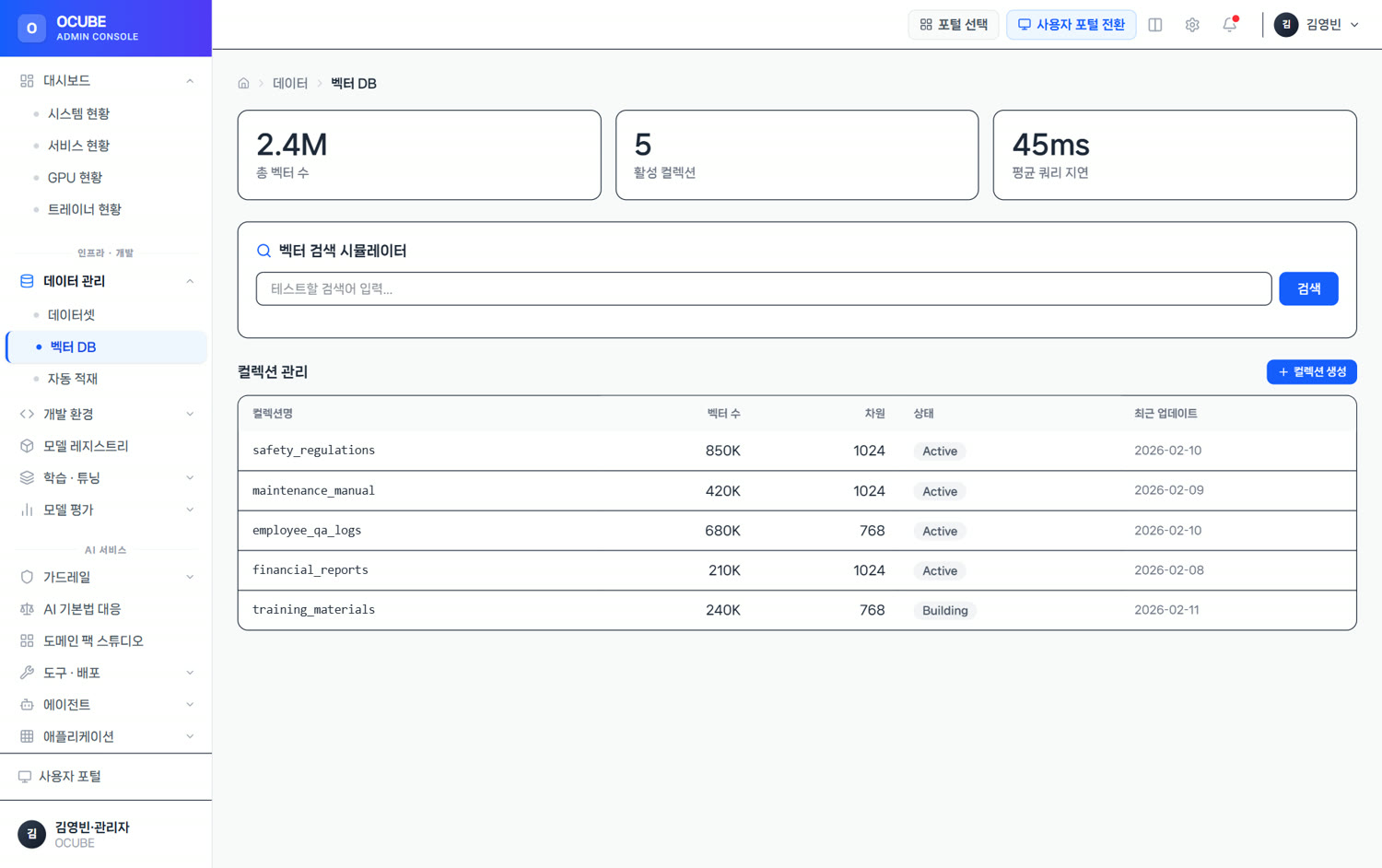Select the 벡터 DB menu item
The width and height of the screenshot is (1382, 868).
106,347
